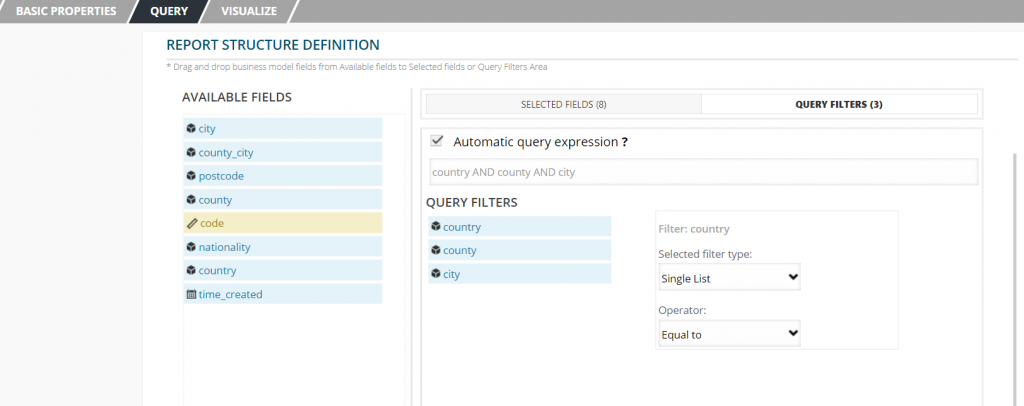Click the vertical scrollbar on right edge

(x=1014, y=279)
